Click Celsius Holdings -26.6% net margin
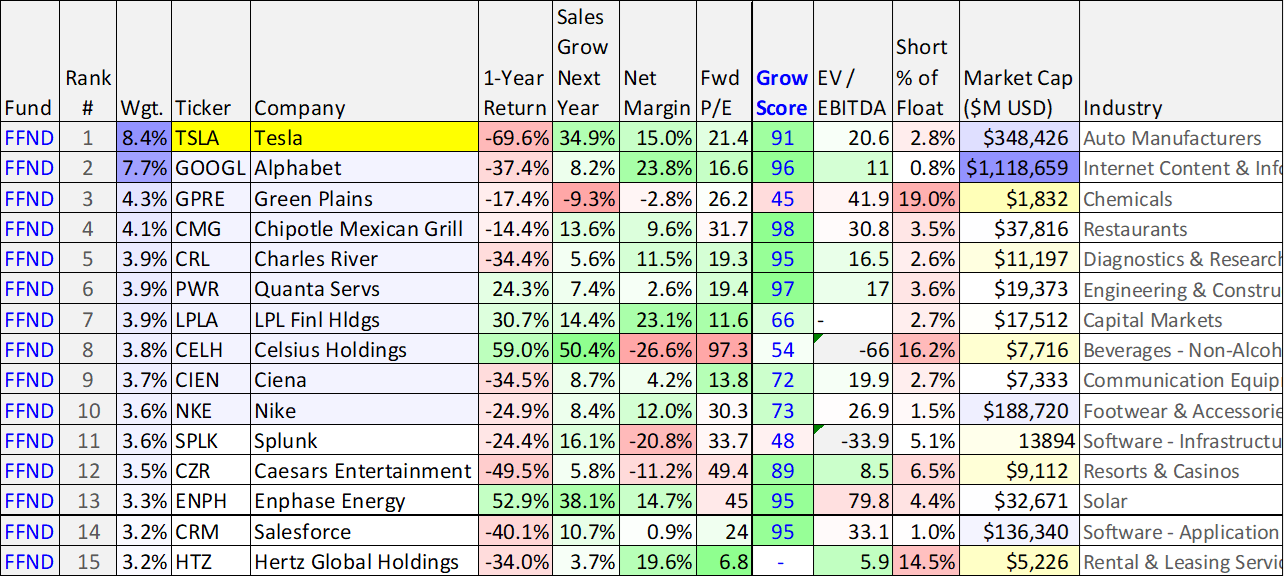Screen dimensions: 1284x577 [657, 350]
